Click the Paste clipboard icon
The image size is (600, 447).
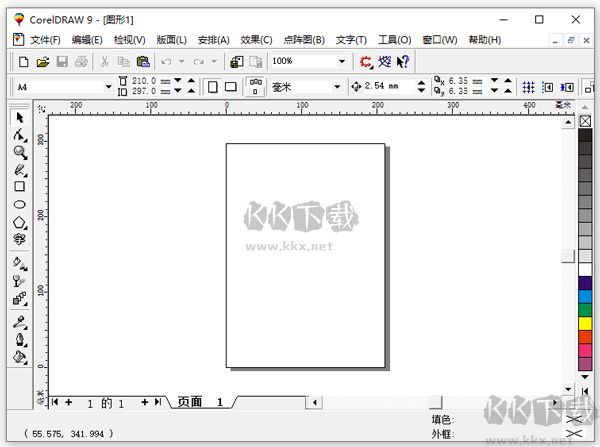pyautogui.click(x=143, y=62)
